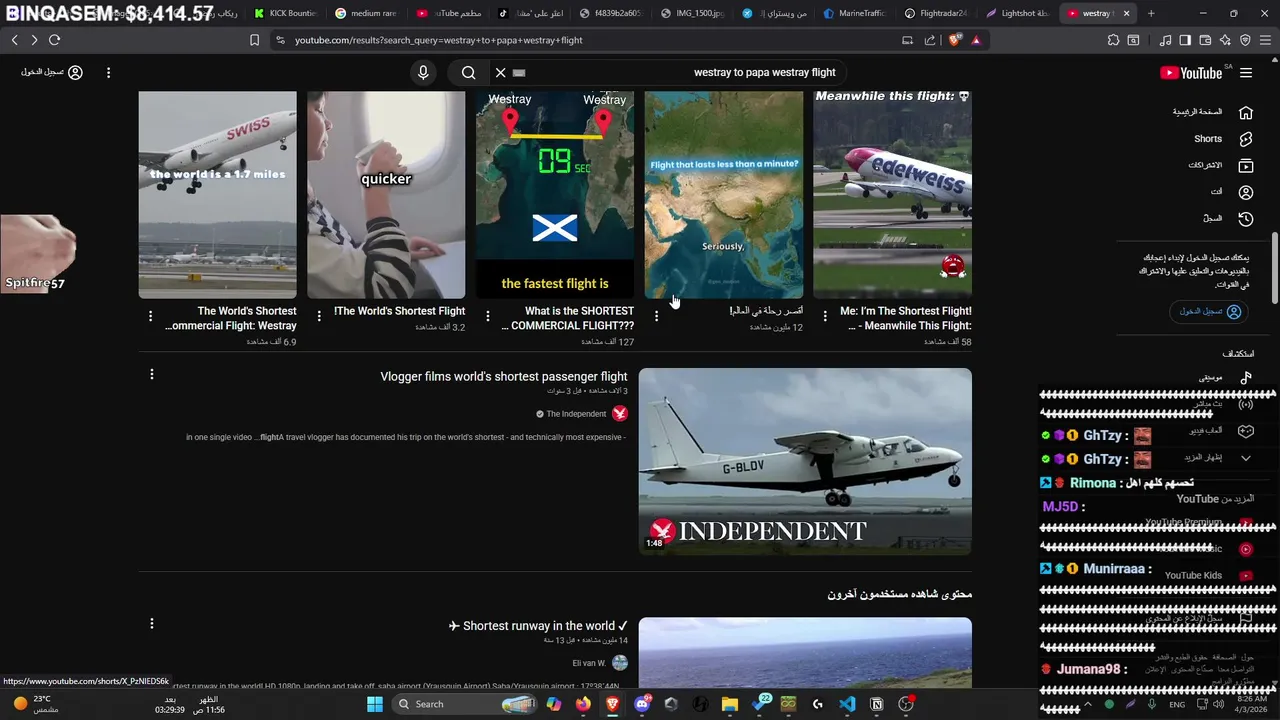The width and height of the screenshot is (1280, 720).
Task: Open options menu for 'The World's Shortest Flight!' Short
Action: (x=319, y=316)
